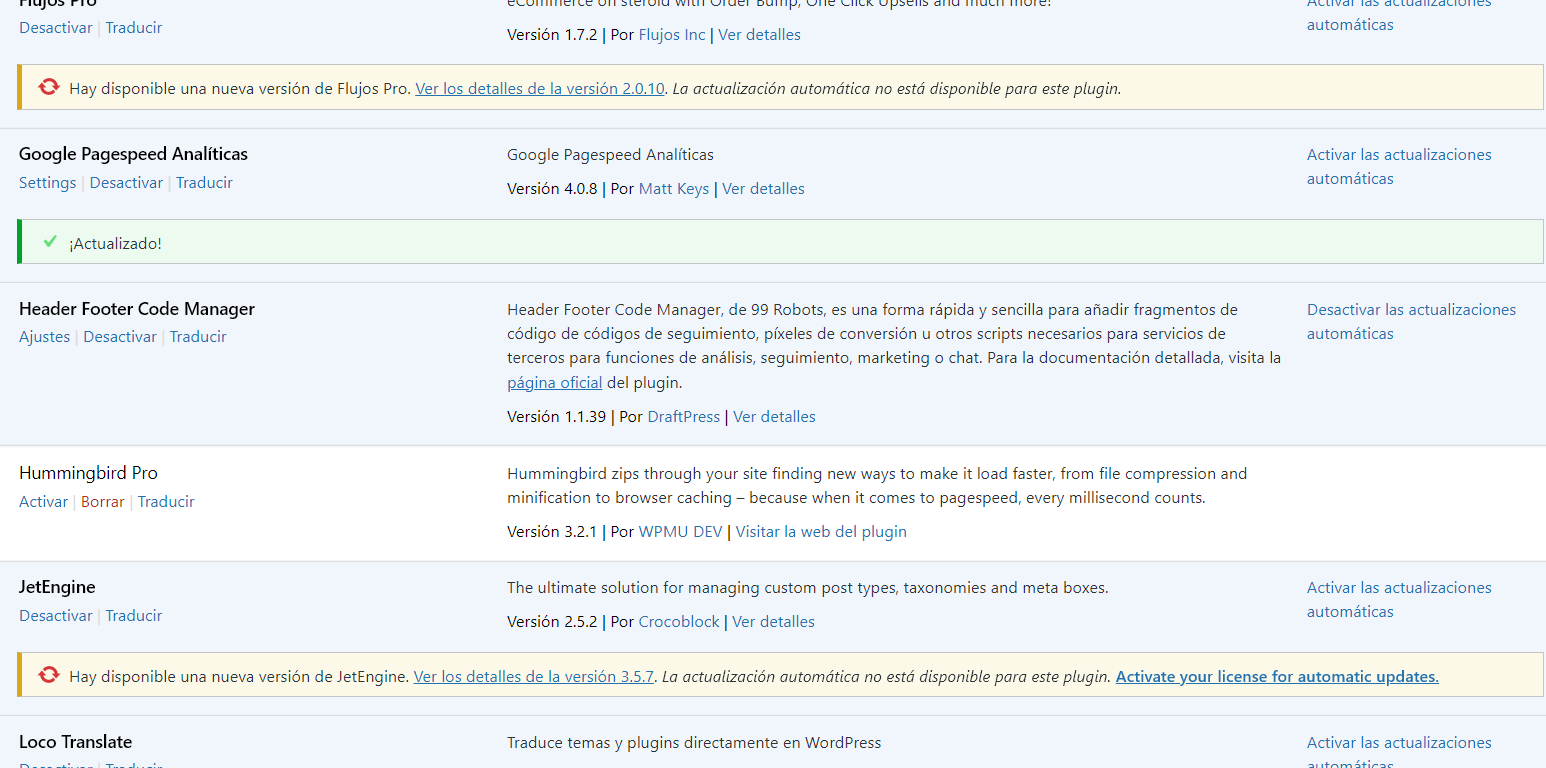Open the Matt Keys author link
Viewport: 1546px width, 768px height.
point(674,188)
